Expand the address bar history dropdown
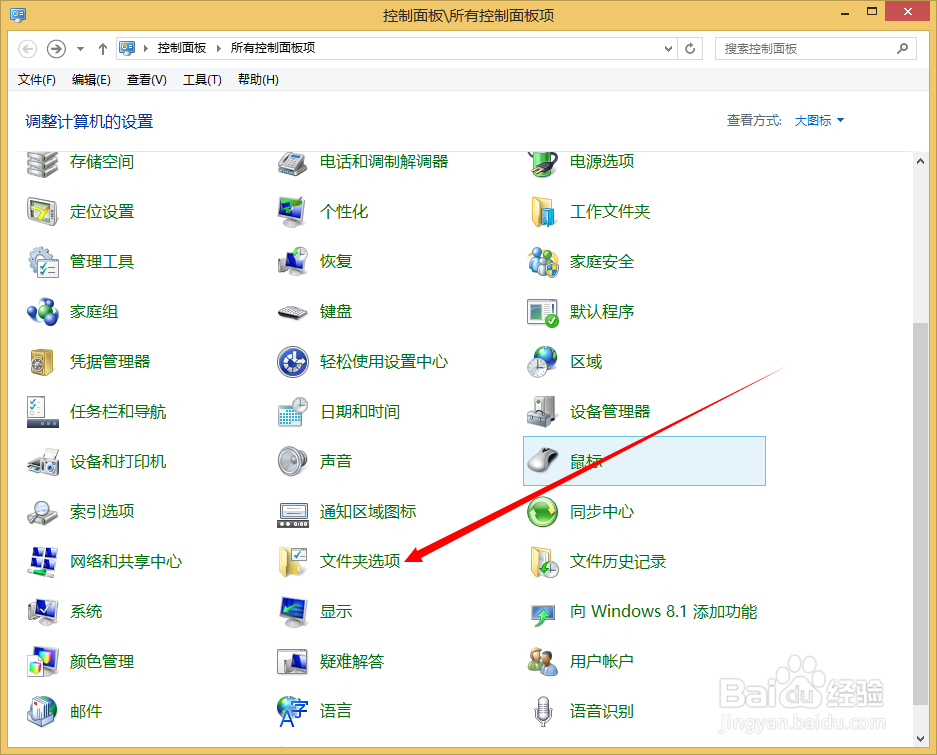This screenshot has width=937, height=755. click(x=668, y=48)
